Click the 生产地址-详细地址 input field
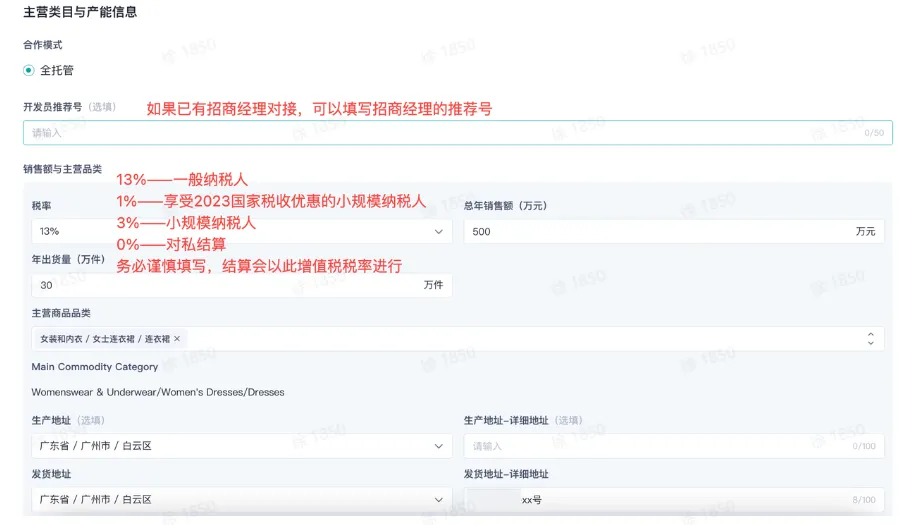Viewport: 899px width, 525px height. pos(674,446)
